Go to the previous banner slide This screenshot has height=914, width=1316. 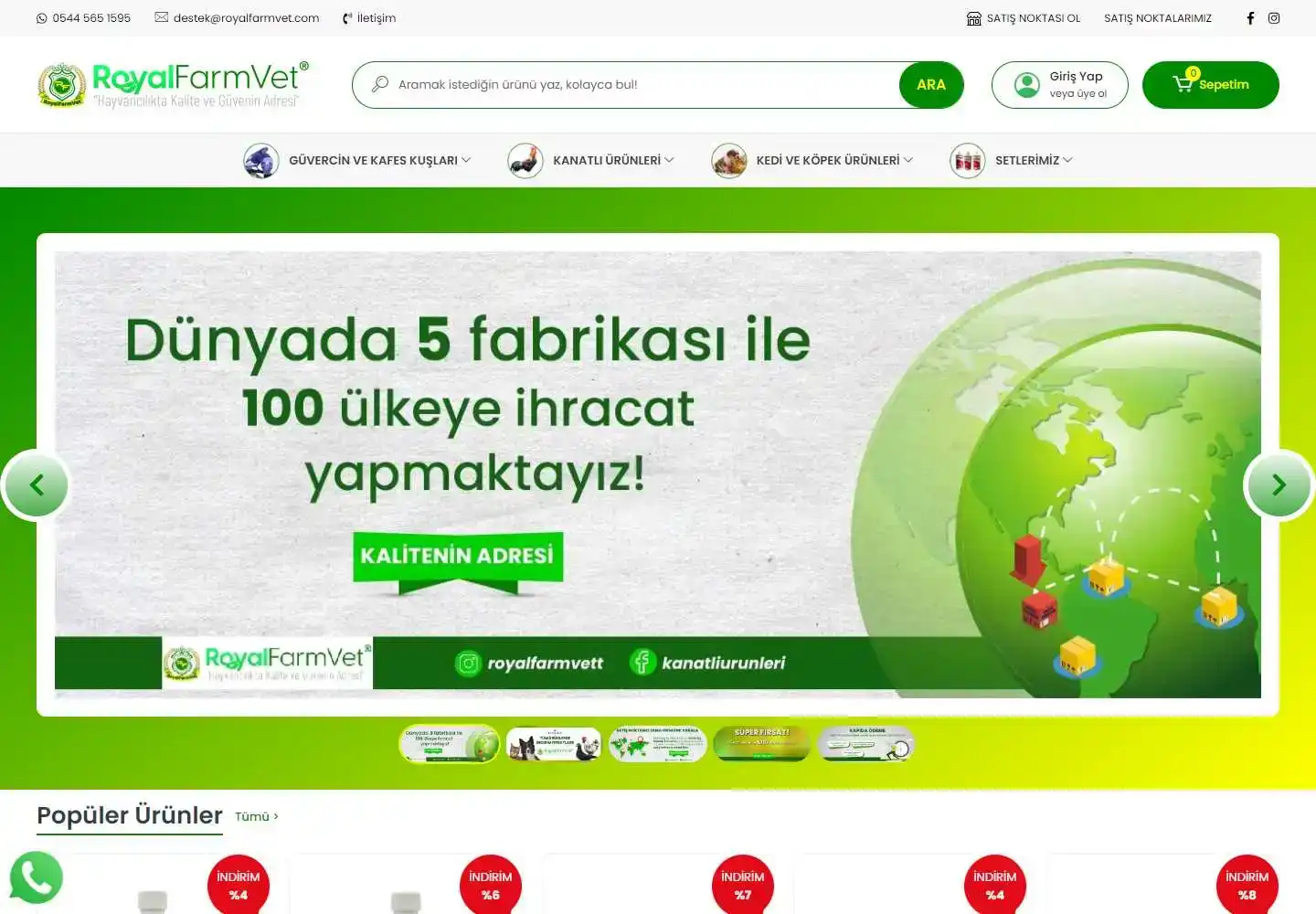37,485
